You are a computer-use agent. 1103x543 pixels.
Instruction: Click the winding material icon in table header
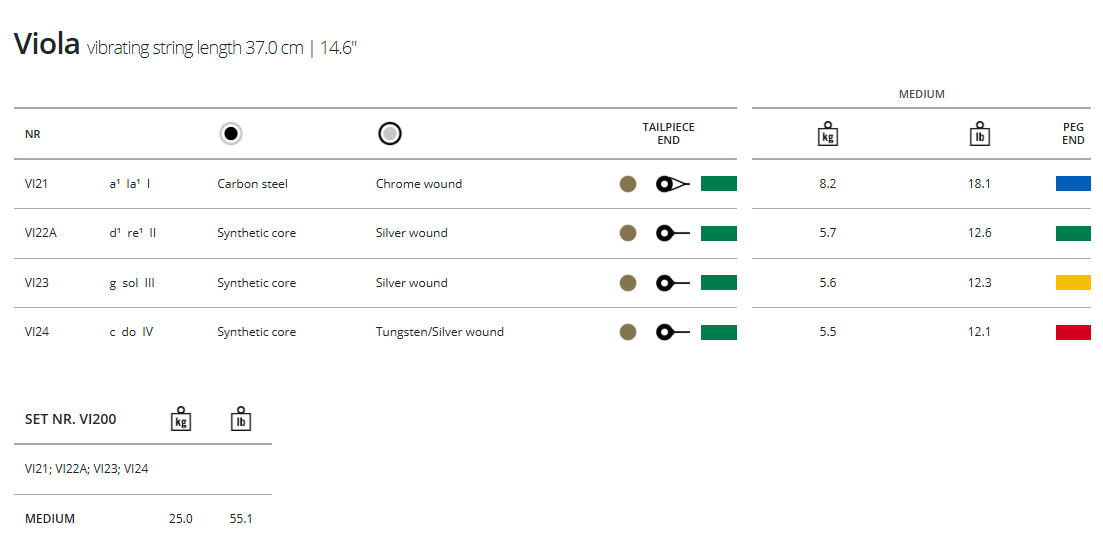(x=390, y=134)
